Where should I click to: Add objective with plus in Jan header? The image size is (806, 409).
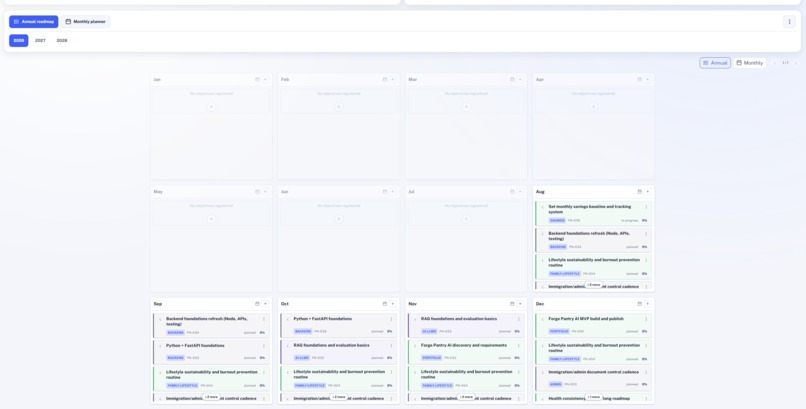pos(265,80)
